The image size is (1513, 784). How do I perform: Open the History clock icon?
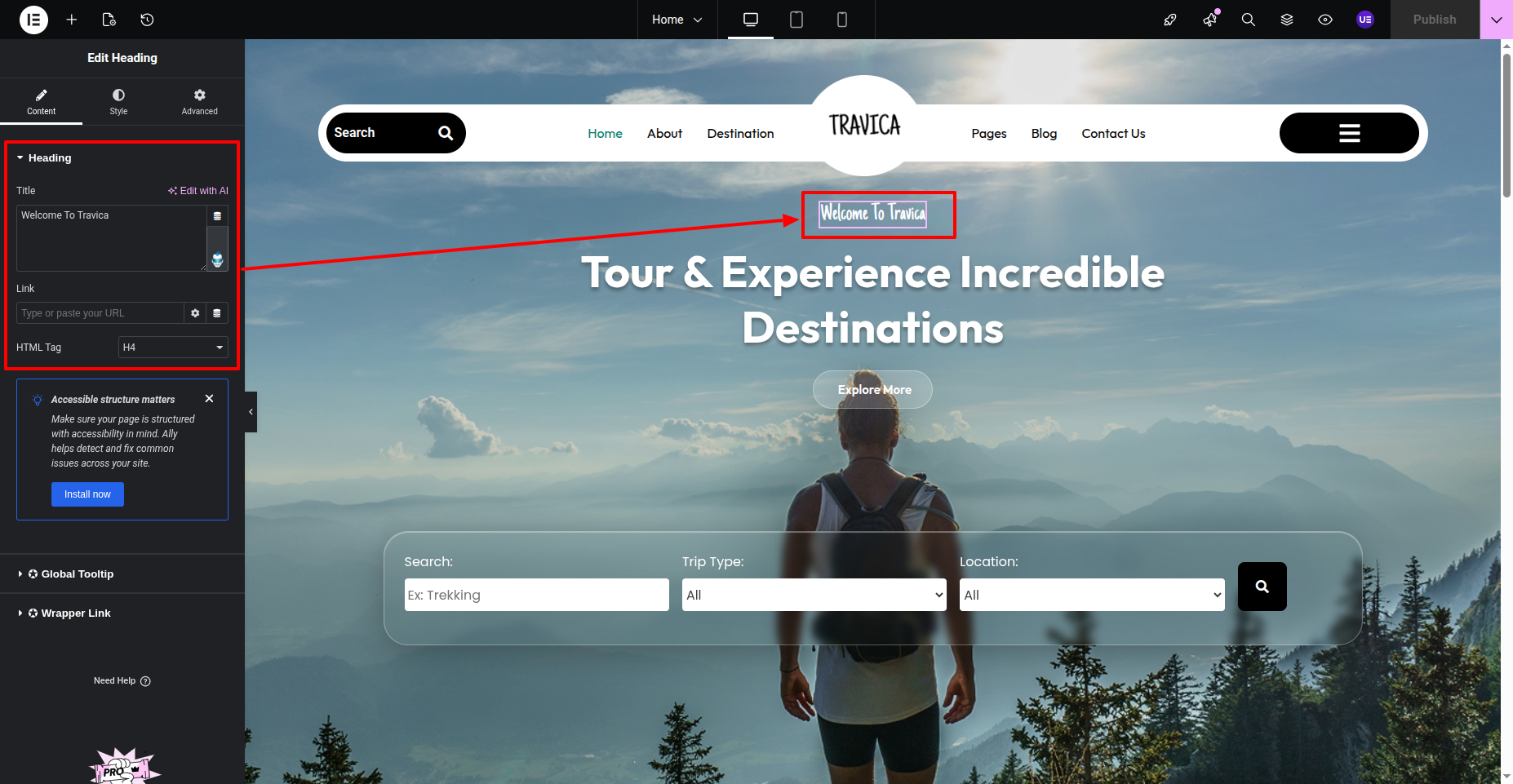tap(147, 20)
